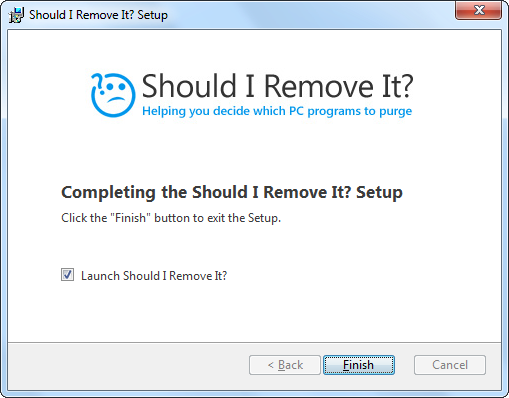Click the question mark on the logo
This screenshot has width=509, height=398.
97,81
